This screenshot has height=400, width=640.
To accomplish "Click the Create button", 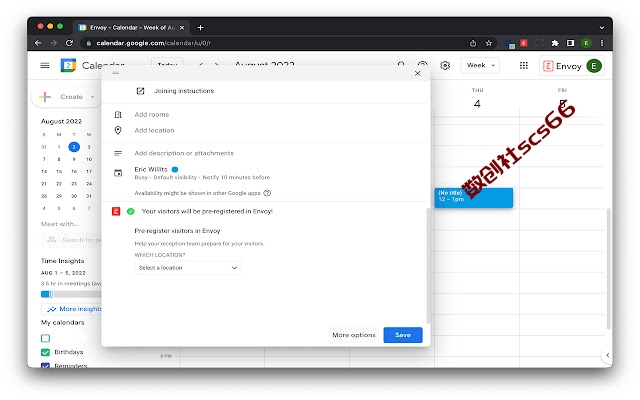I will click(x=65, y=97).
